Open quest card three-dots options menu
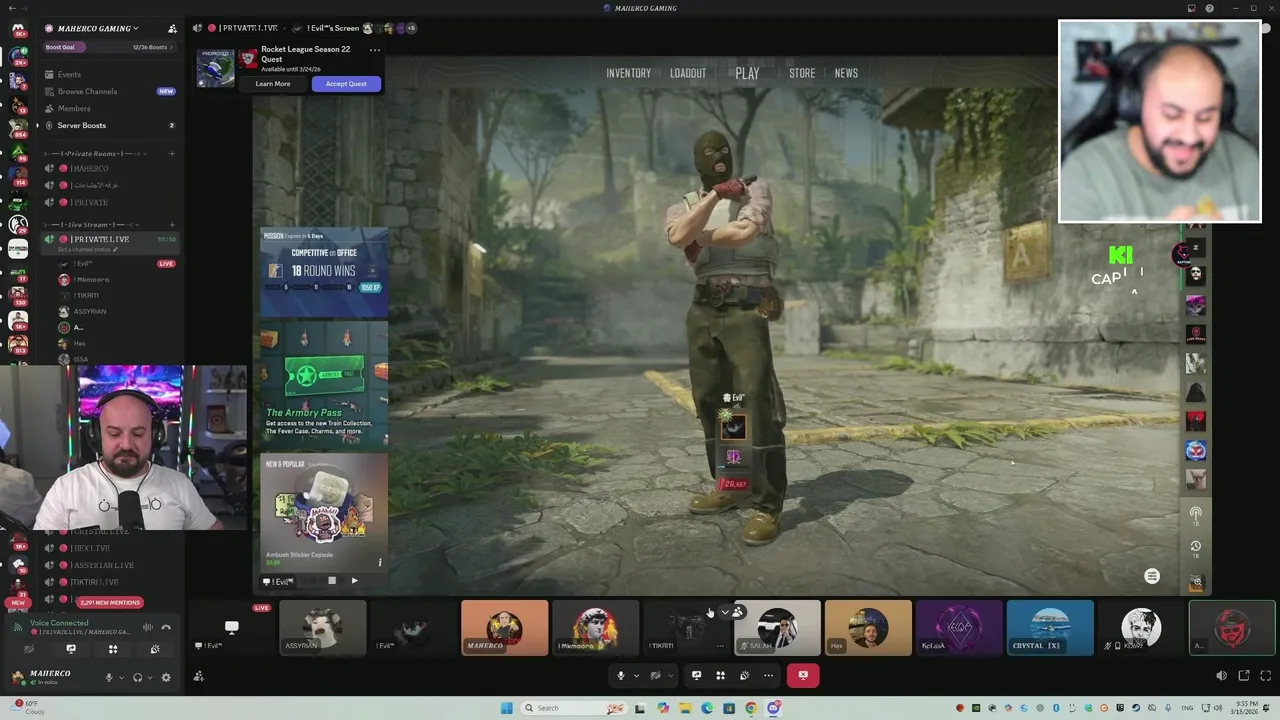 pos(374,49)
